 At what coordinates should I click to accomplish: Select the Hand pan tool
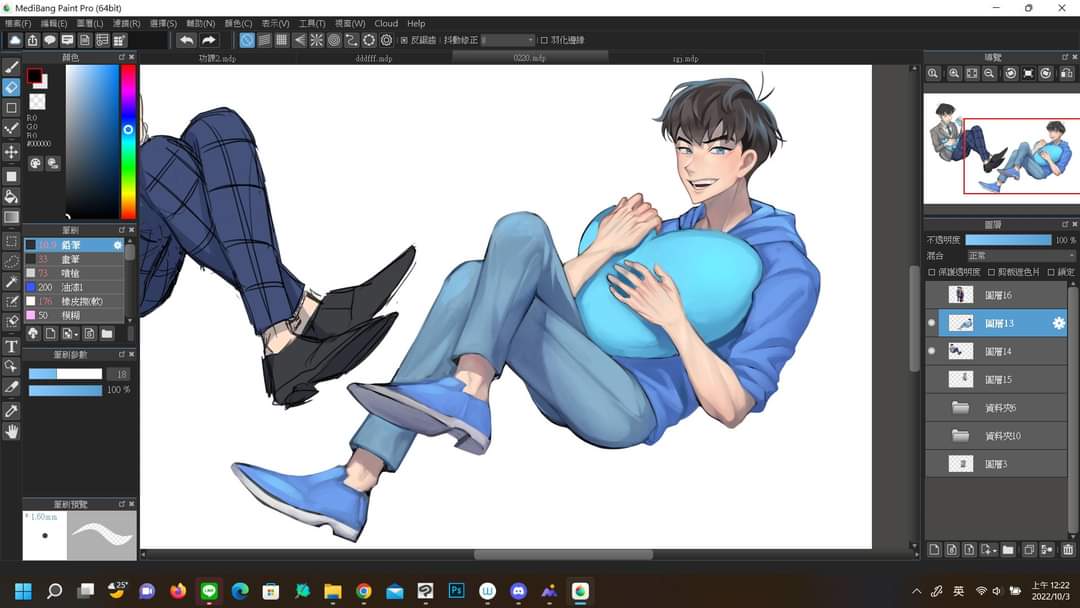point(11,432)
